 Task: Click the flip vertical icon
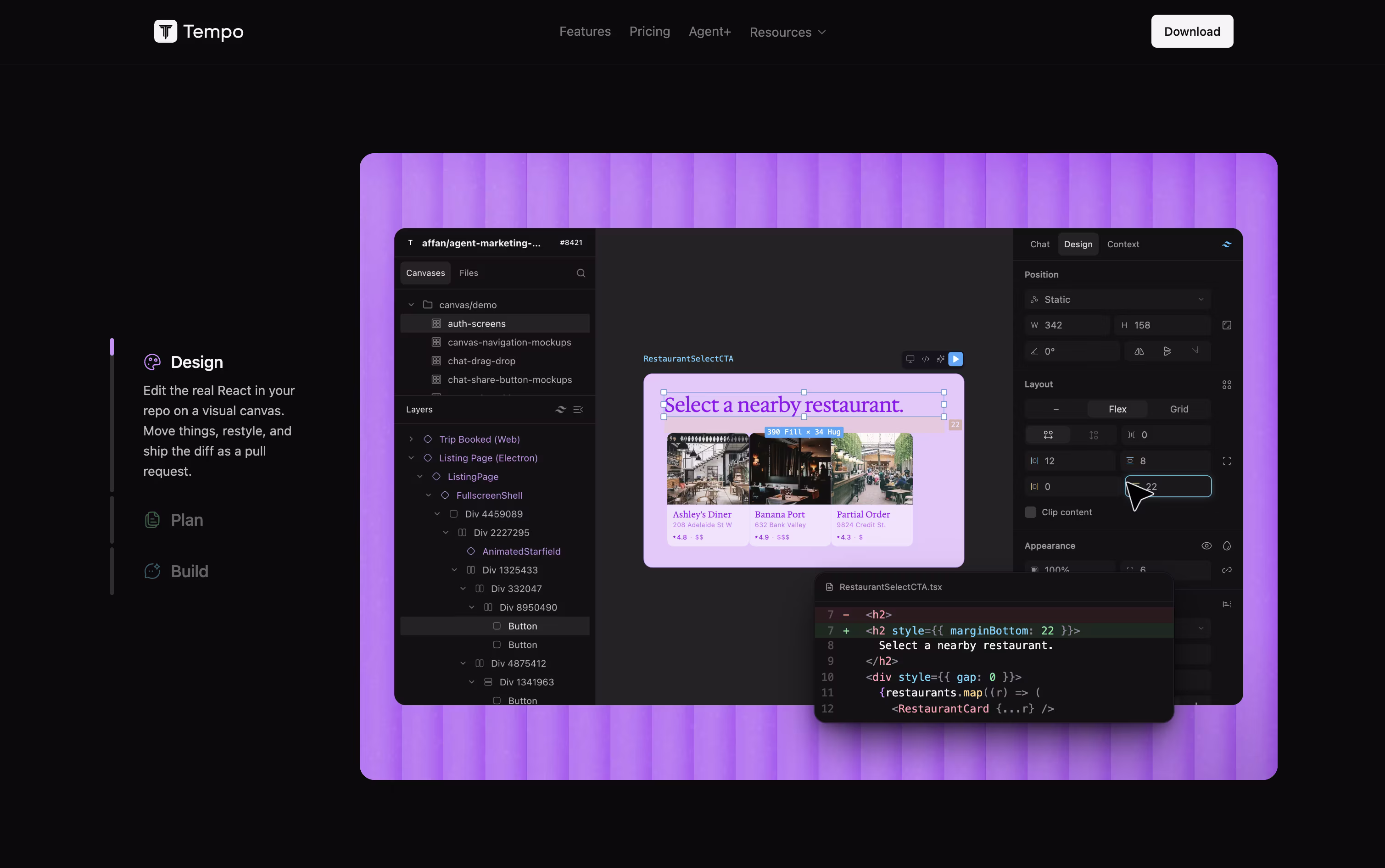click(1167, 351)
